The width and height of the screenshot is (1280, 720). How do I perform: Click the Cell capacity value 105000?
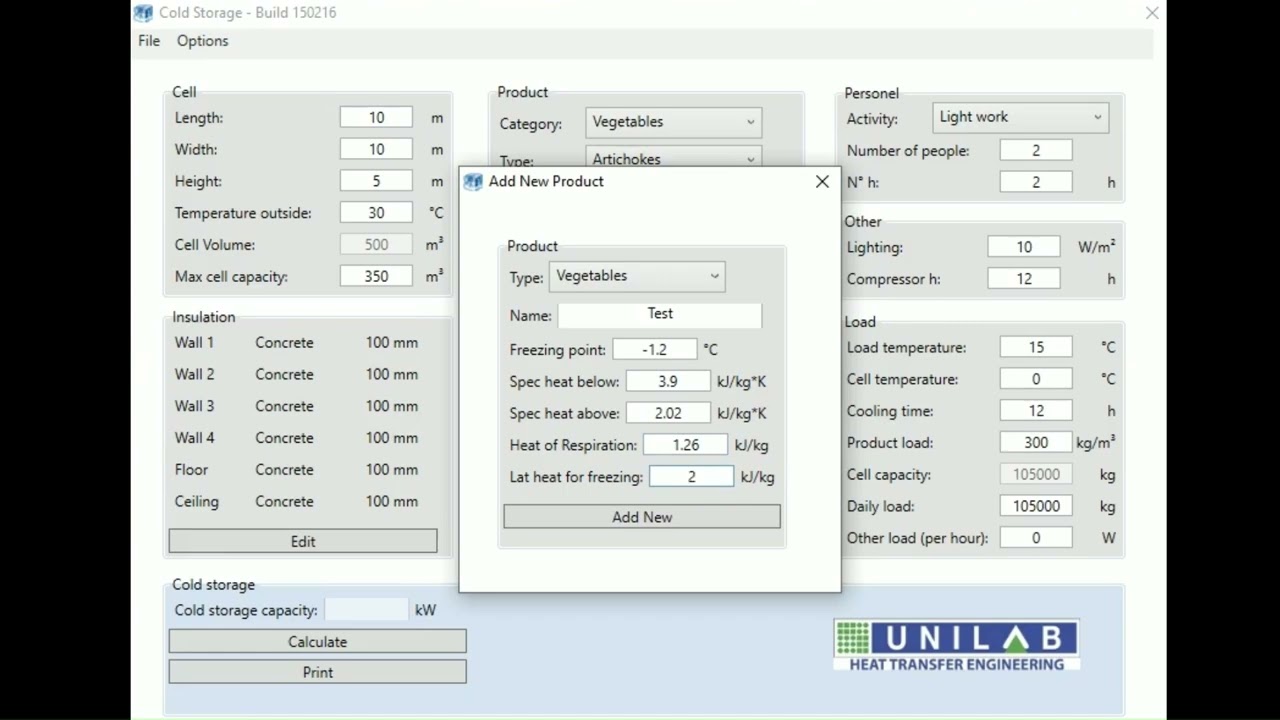1036,475
